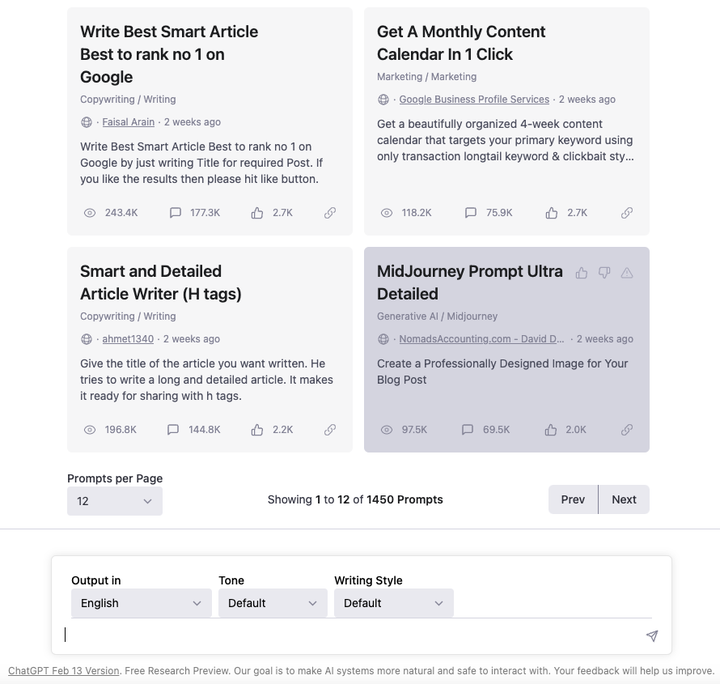Viewport: 720px width, 684px height.
Task: Open the Prompts per Page dropdown
Action: 114,501
